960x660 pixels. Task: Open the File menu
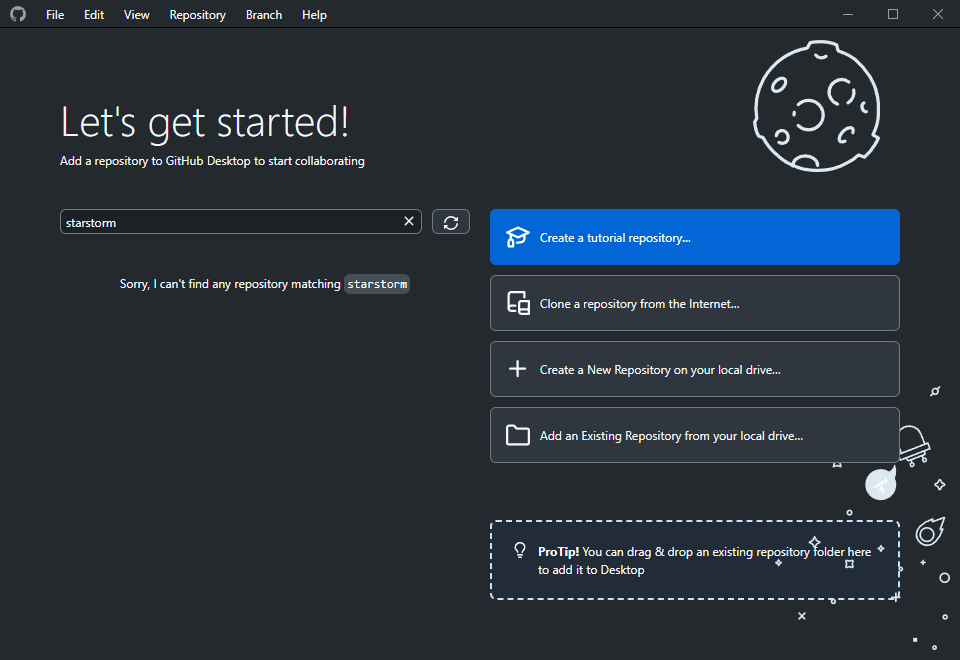pos(55,15)
